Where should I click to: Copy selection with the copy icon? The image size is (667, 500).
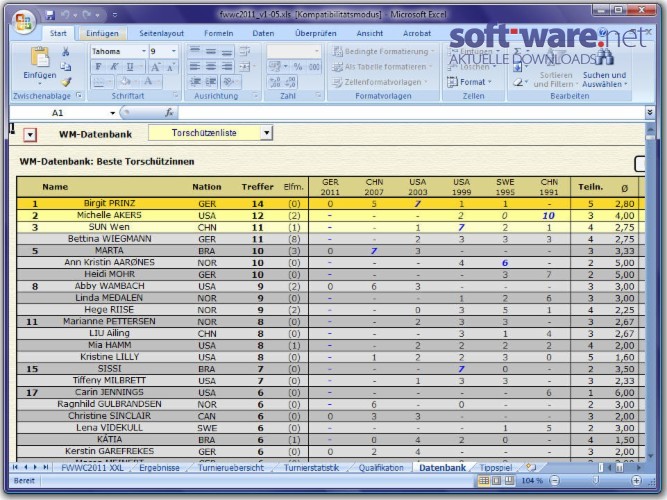66,66
